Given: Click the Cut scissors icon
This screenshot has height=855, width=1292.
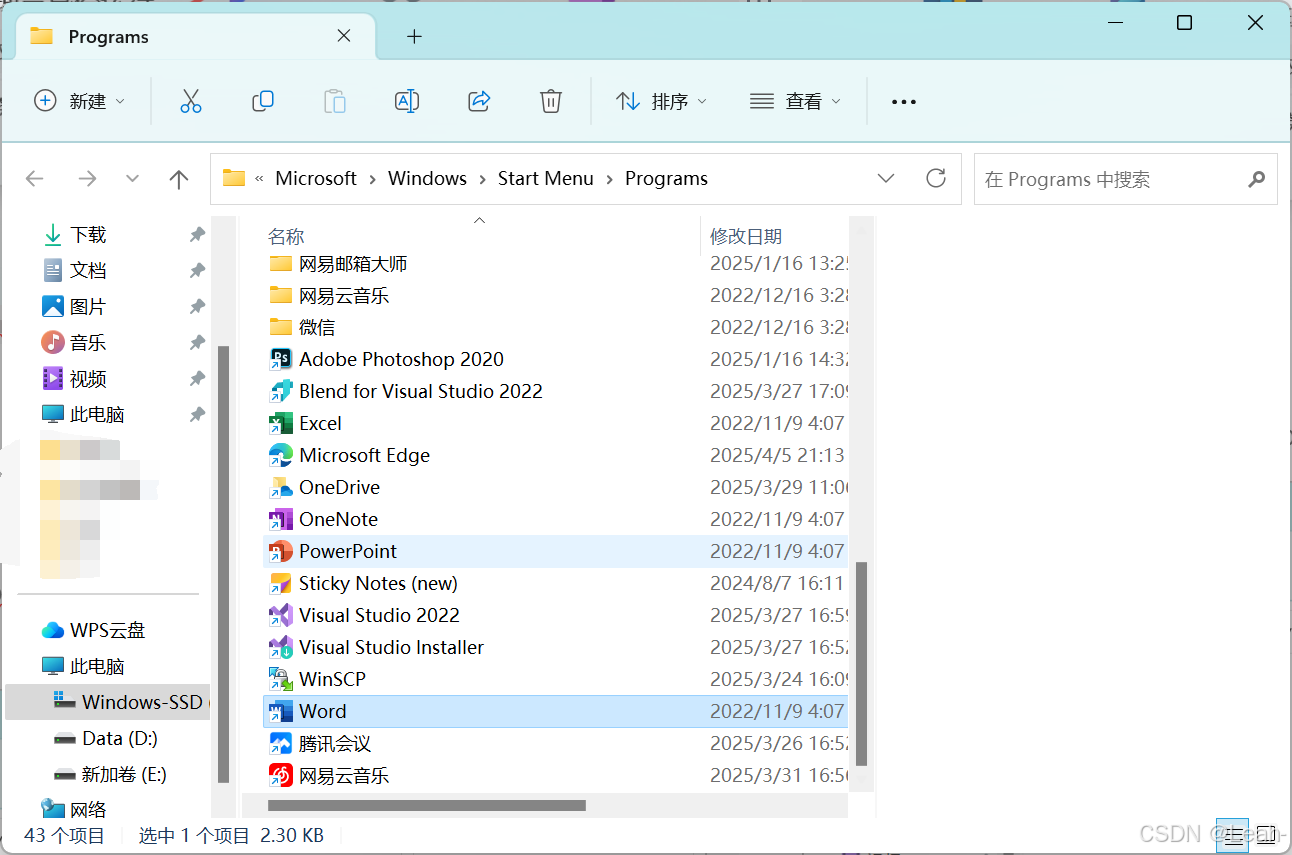Looking at the screenshot, I should 191,101.
